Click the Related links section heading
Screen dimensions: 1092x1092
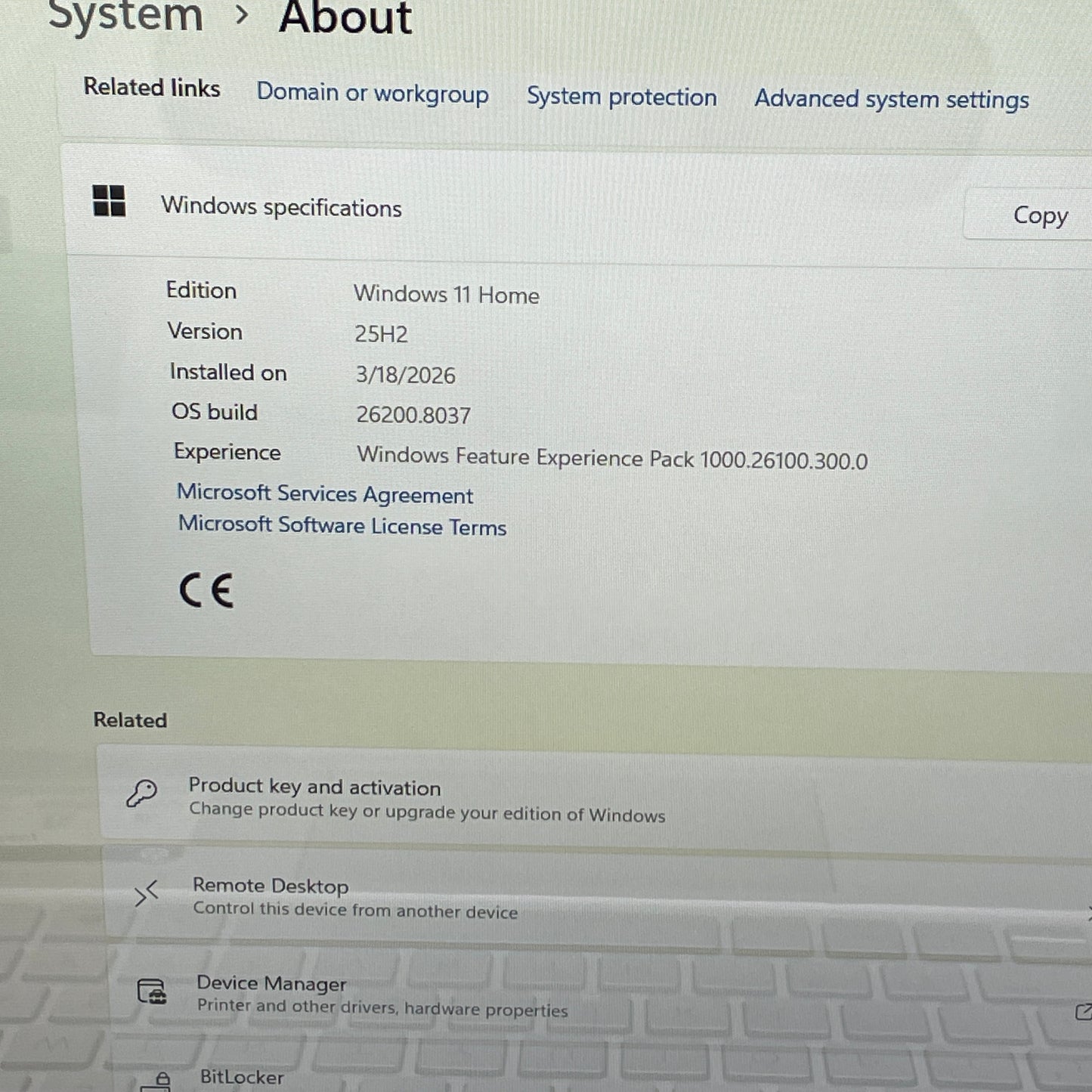point(151,88)
